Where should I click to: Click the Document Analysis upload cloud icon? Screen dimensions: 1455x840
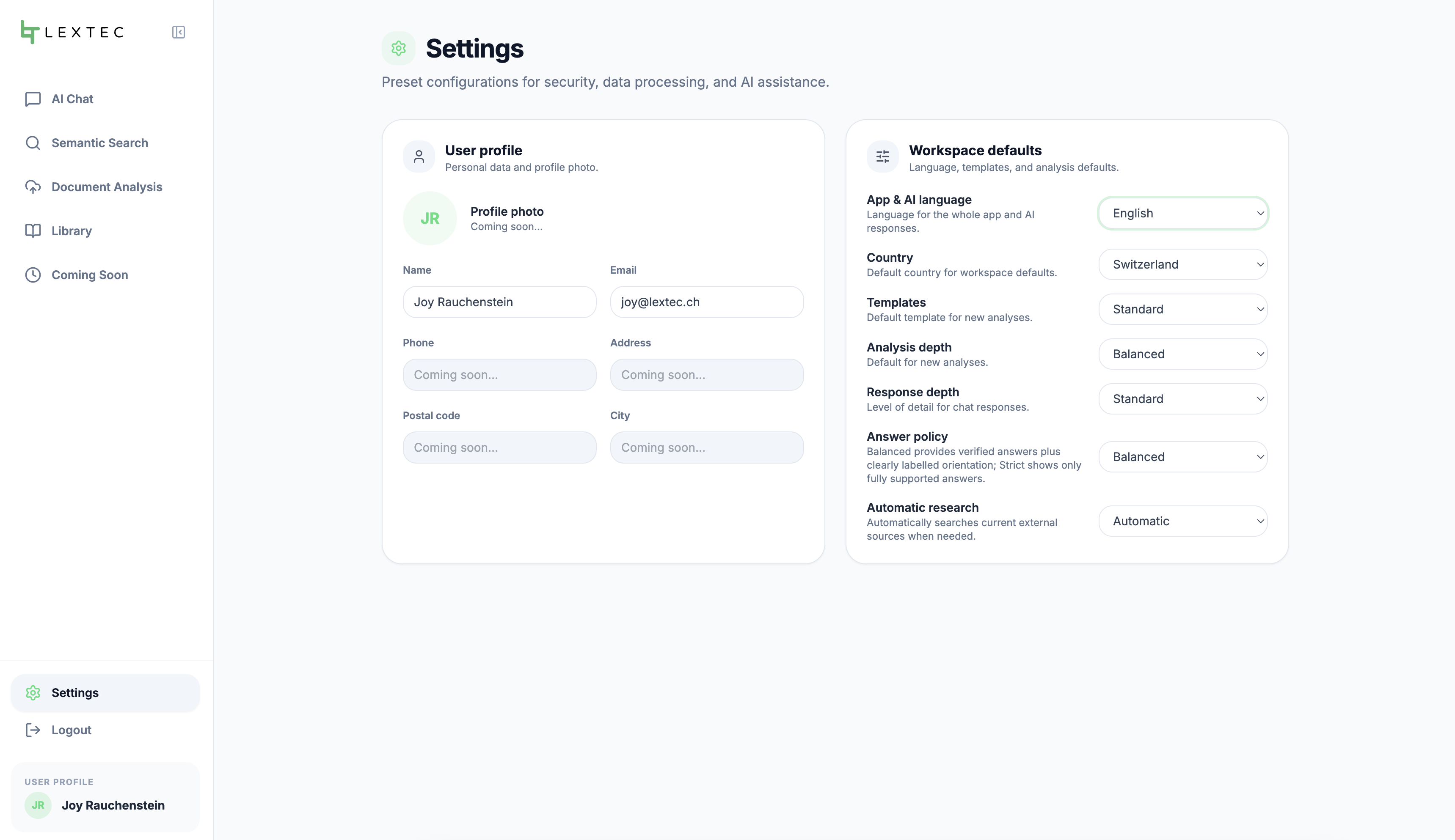tap(33, 187)
